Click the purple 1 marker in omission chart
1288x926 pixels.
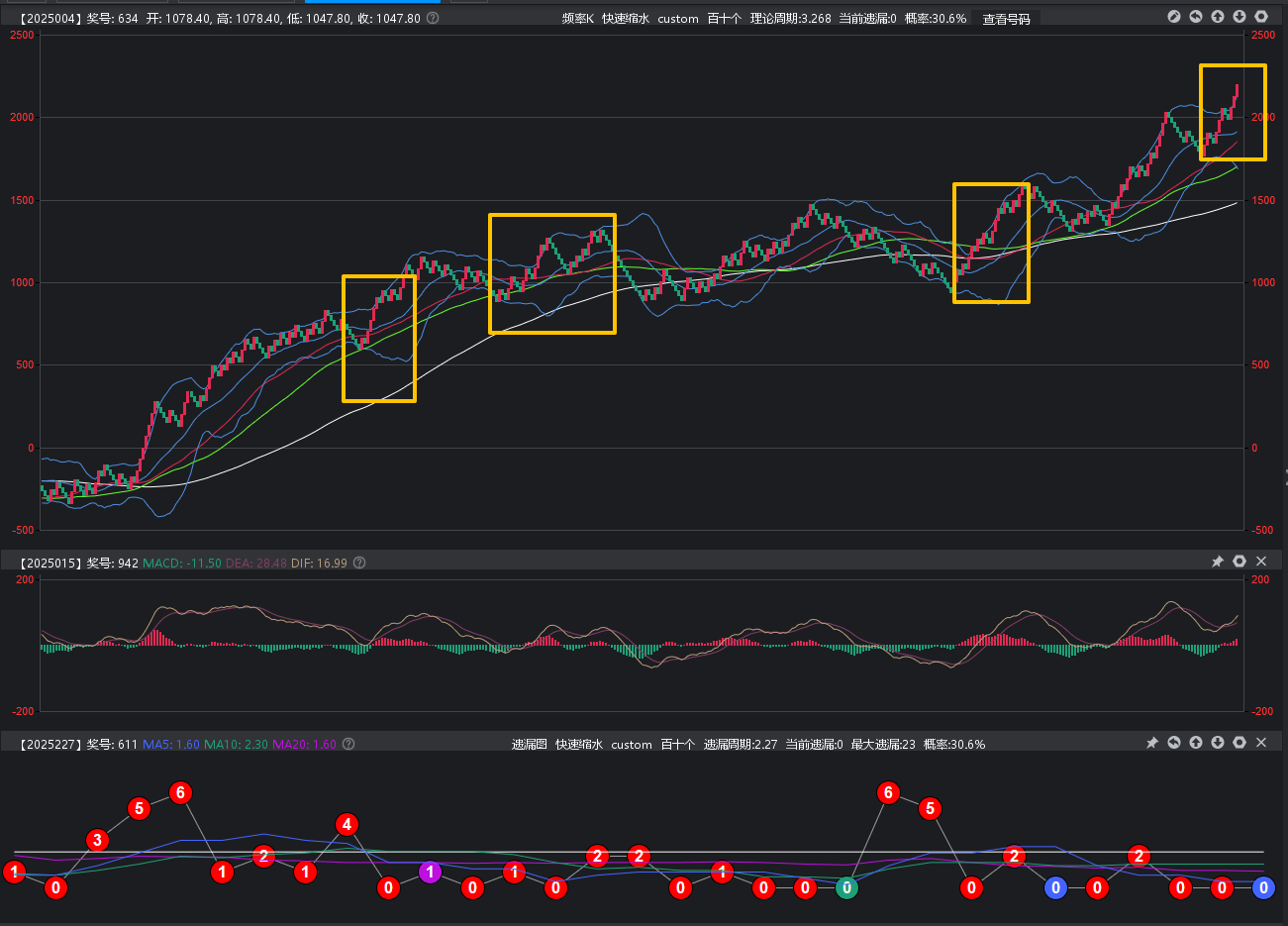(430, 873)
